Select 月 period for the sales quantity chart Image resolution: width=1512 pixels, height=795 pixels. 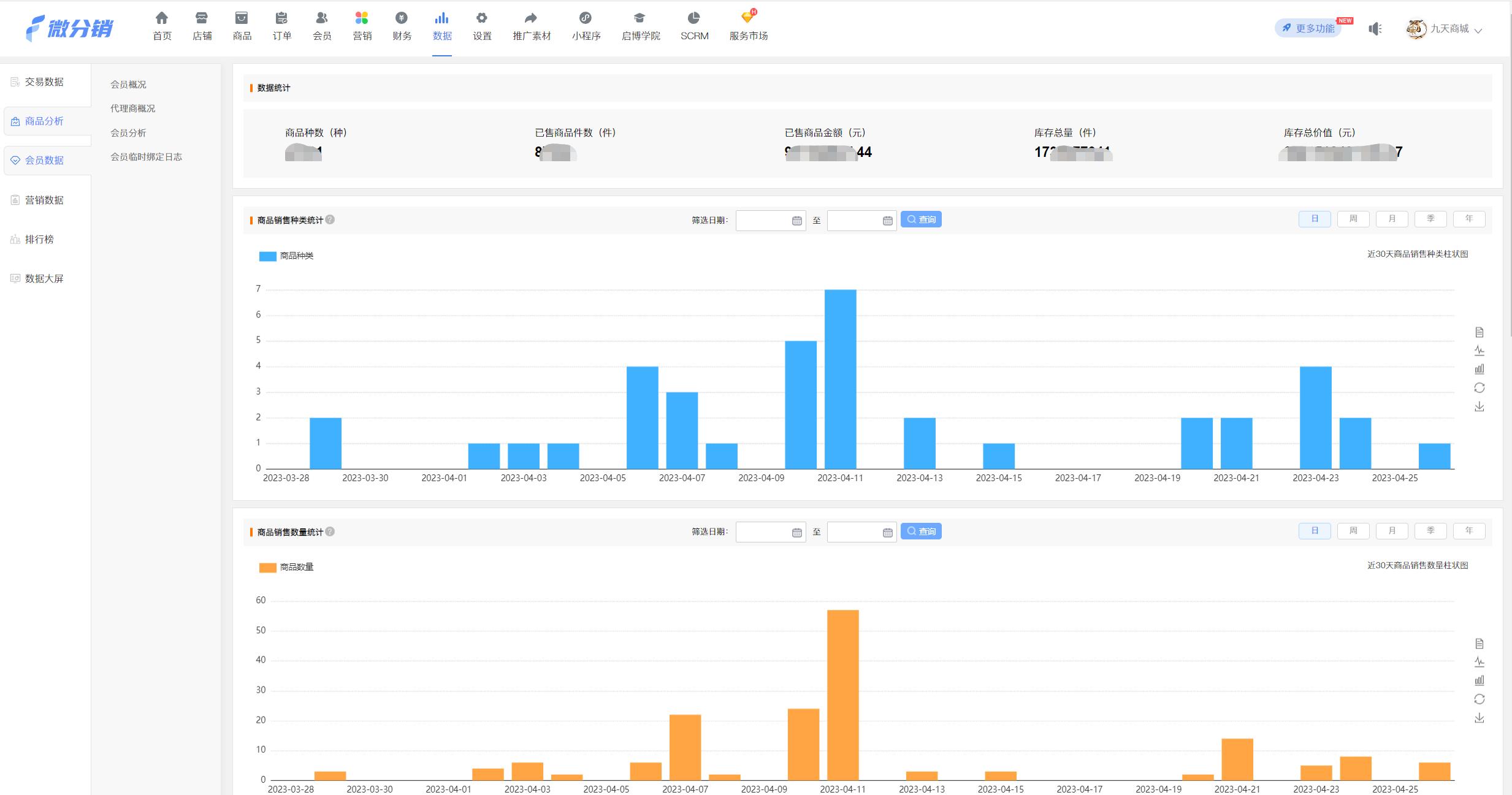tap(1391, 531)
